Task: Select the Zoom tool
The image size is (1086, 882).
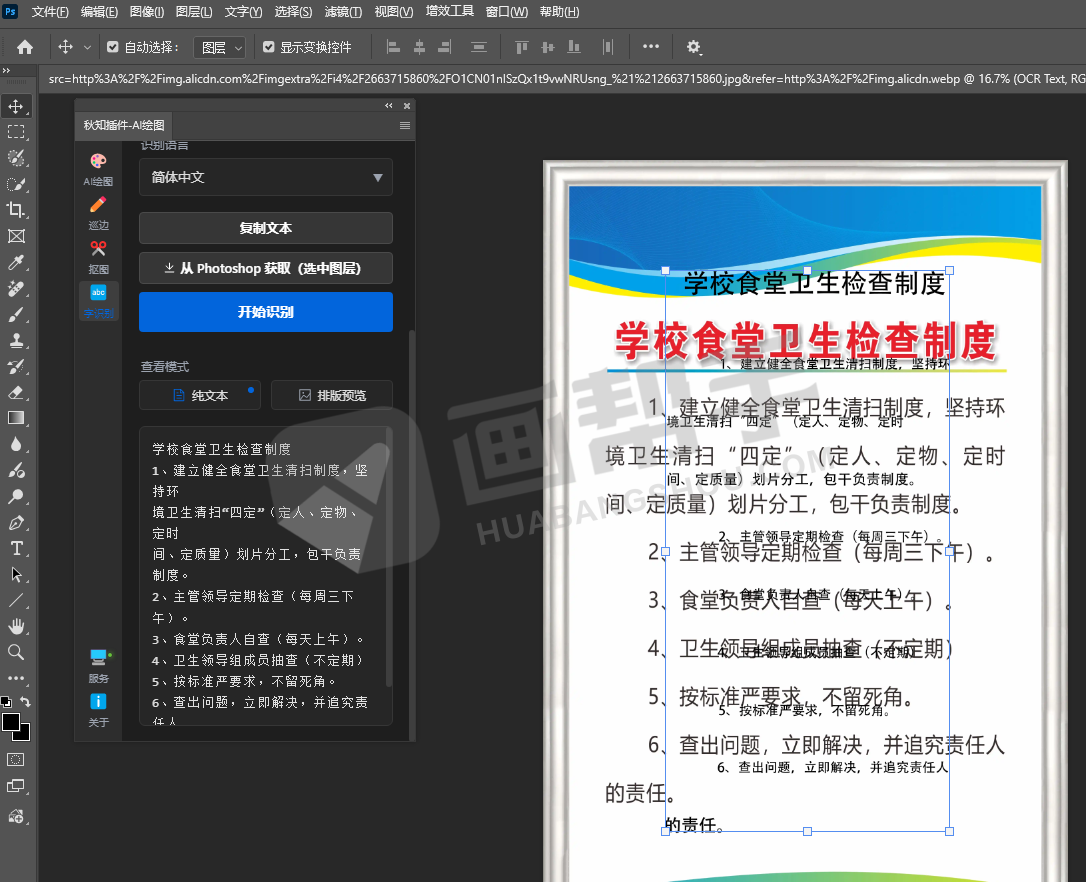Action: [16, 652]
